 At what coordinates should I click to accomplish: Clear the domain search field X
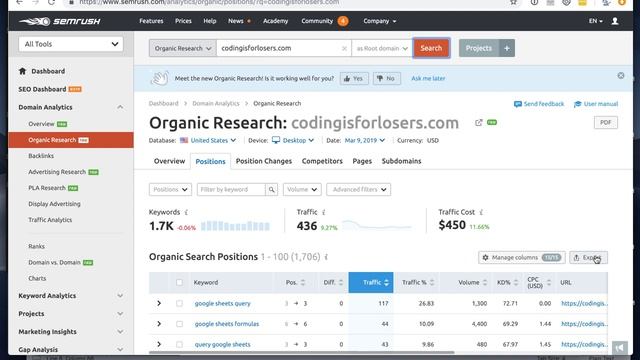[344, 48]
